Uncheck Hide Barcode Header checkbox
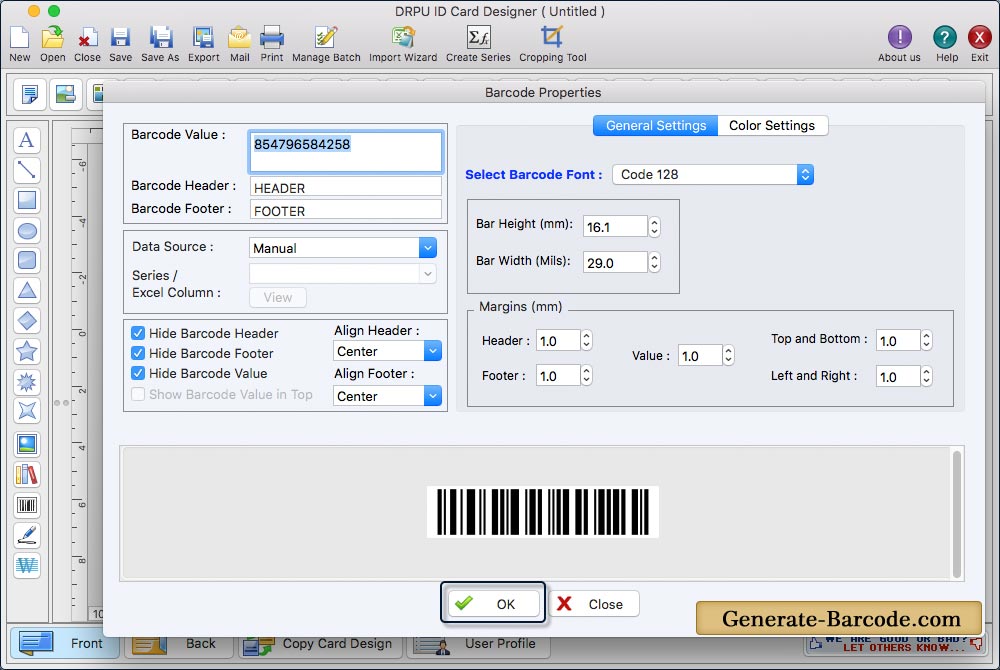This screenshot has height=670, width=1000. click(x=138, y=333)
